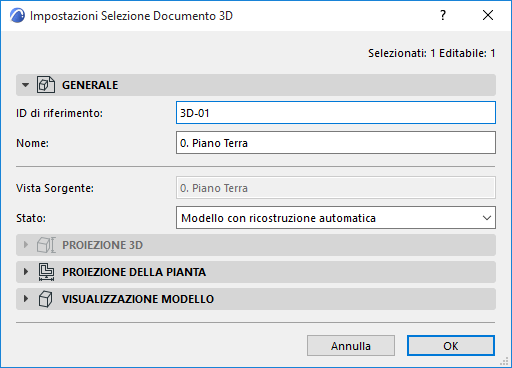512x368 pixels.
Task: Click the Stato dropdown chevron arrow
Action: pos(487,218)
